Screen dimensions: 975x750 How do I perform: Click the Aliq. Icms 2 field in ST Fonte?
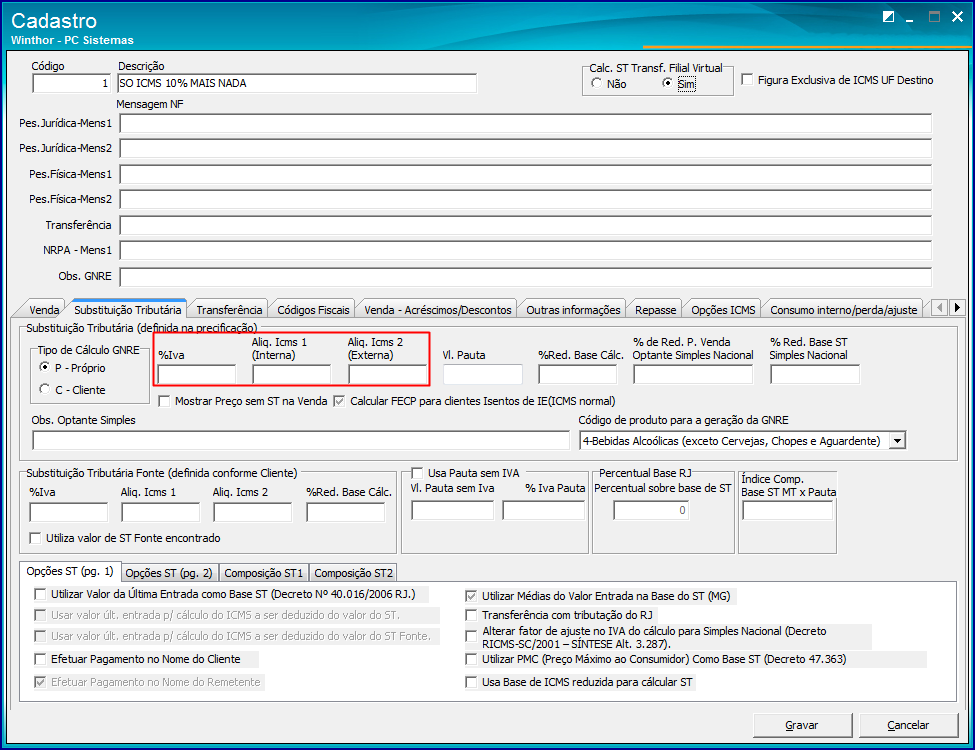252,512
